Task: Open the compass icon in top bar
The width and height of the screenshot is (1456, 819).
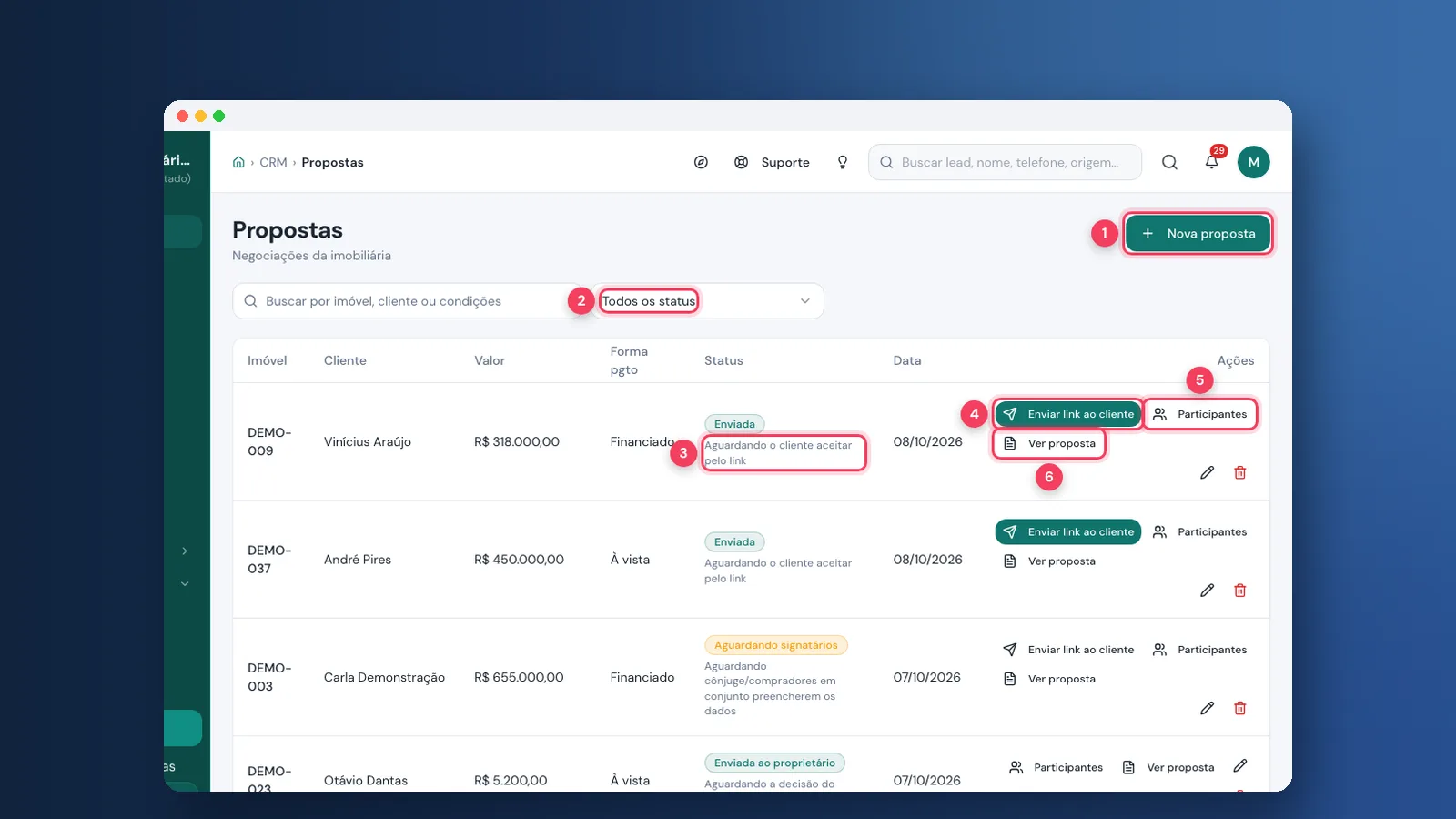Action: [x=701, y=162]
